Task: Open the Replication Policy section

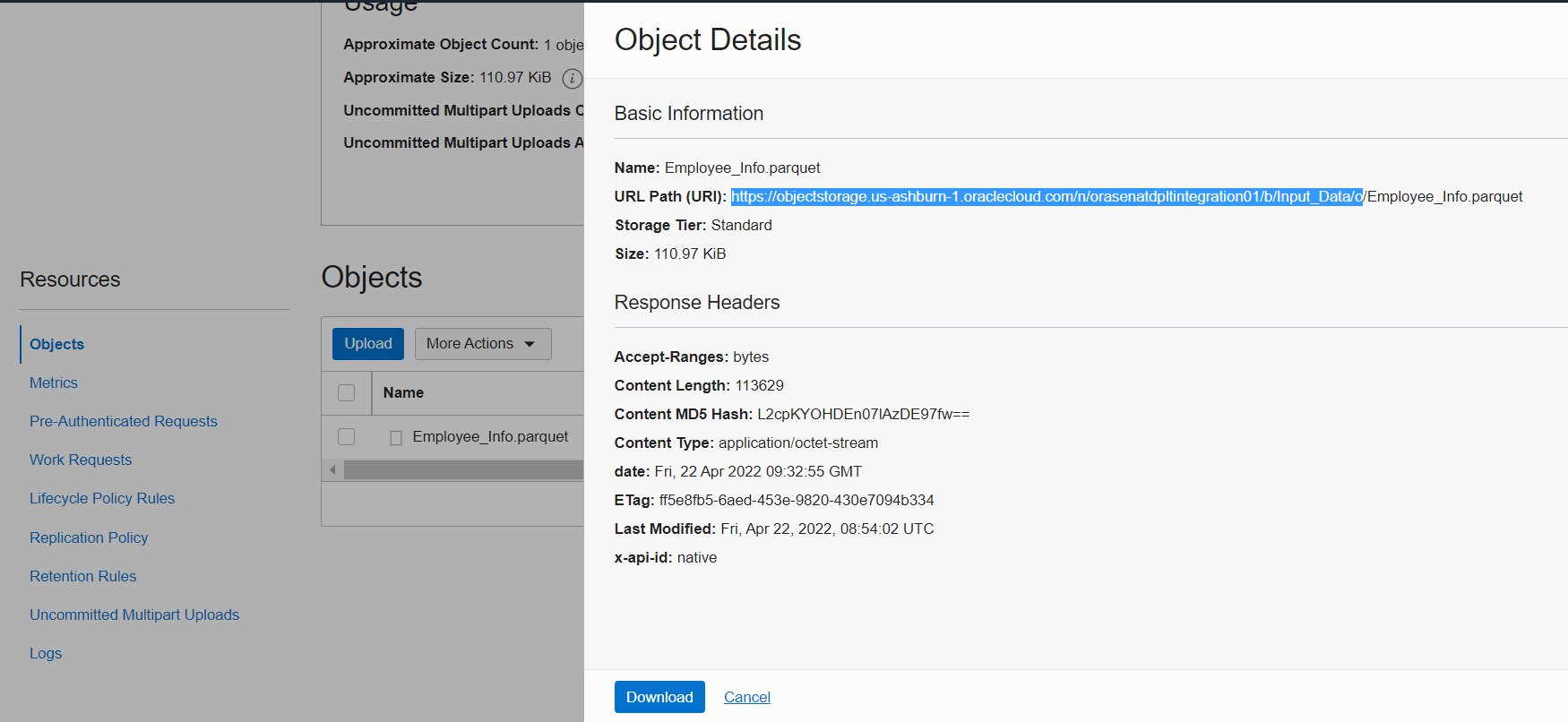Action: point(89,537)
